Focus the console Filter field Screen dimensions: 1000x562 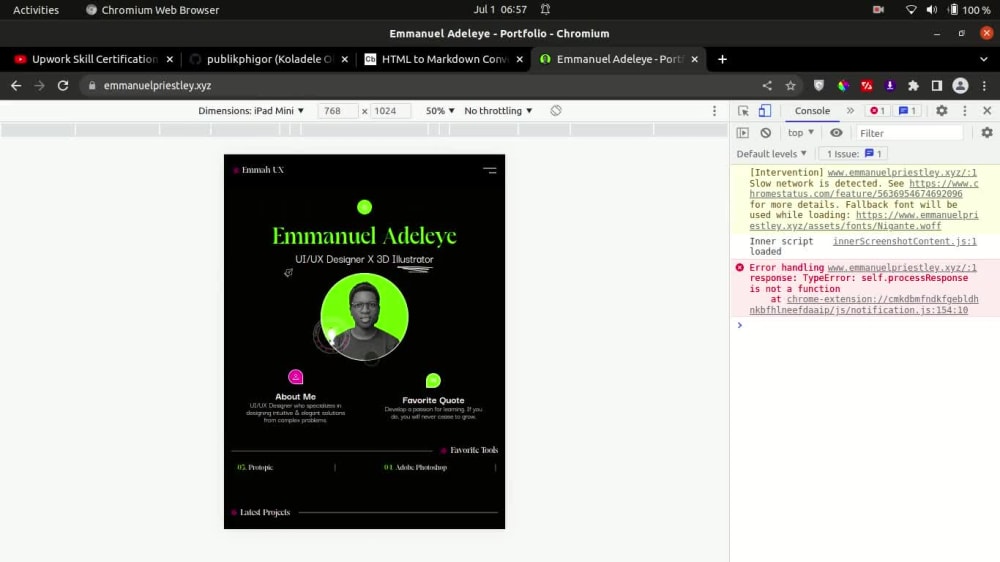pos(908,133)
